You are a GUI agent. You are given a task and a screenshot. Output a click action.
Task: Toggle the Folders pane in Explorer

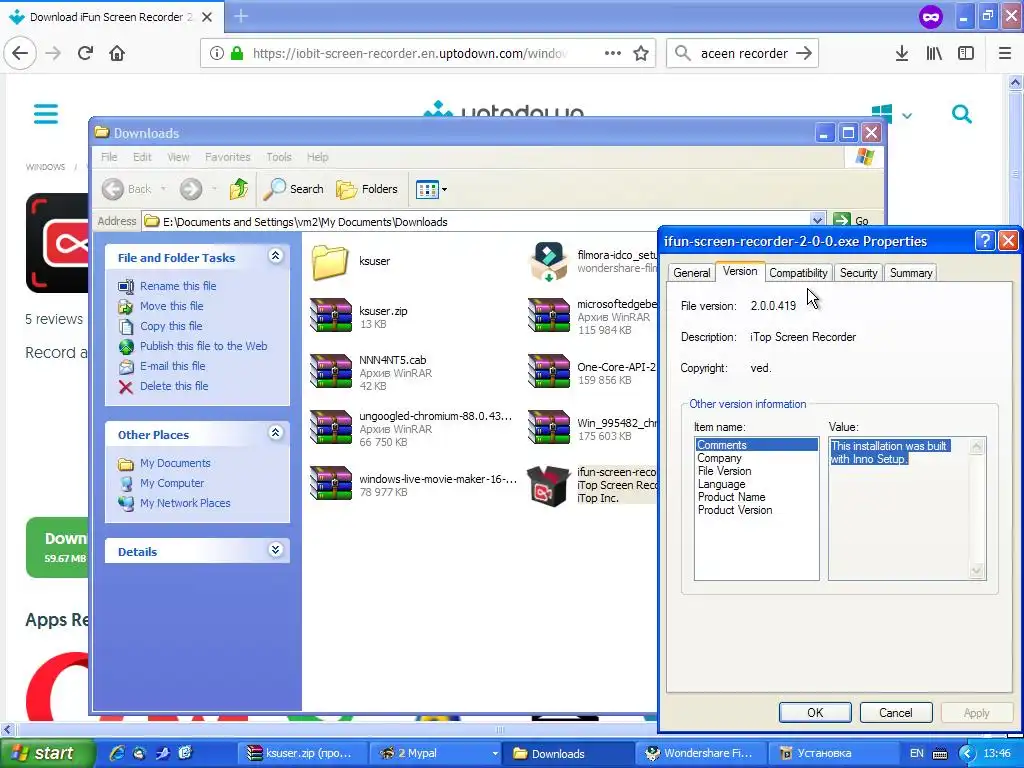[366, 189]
